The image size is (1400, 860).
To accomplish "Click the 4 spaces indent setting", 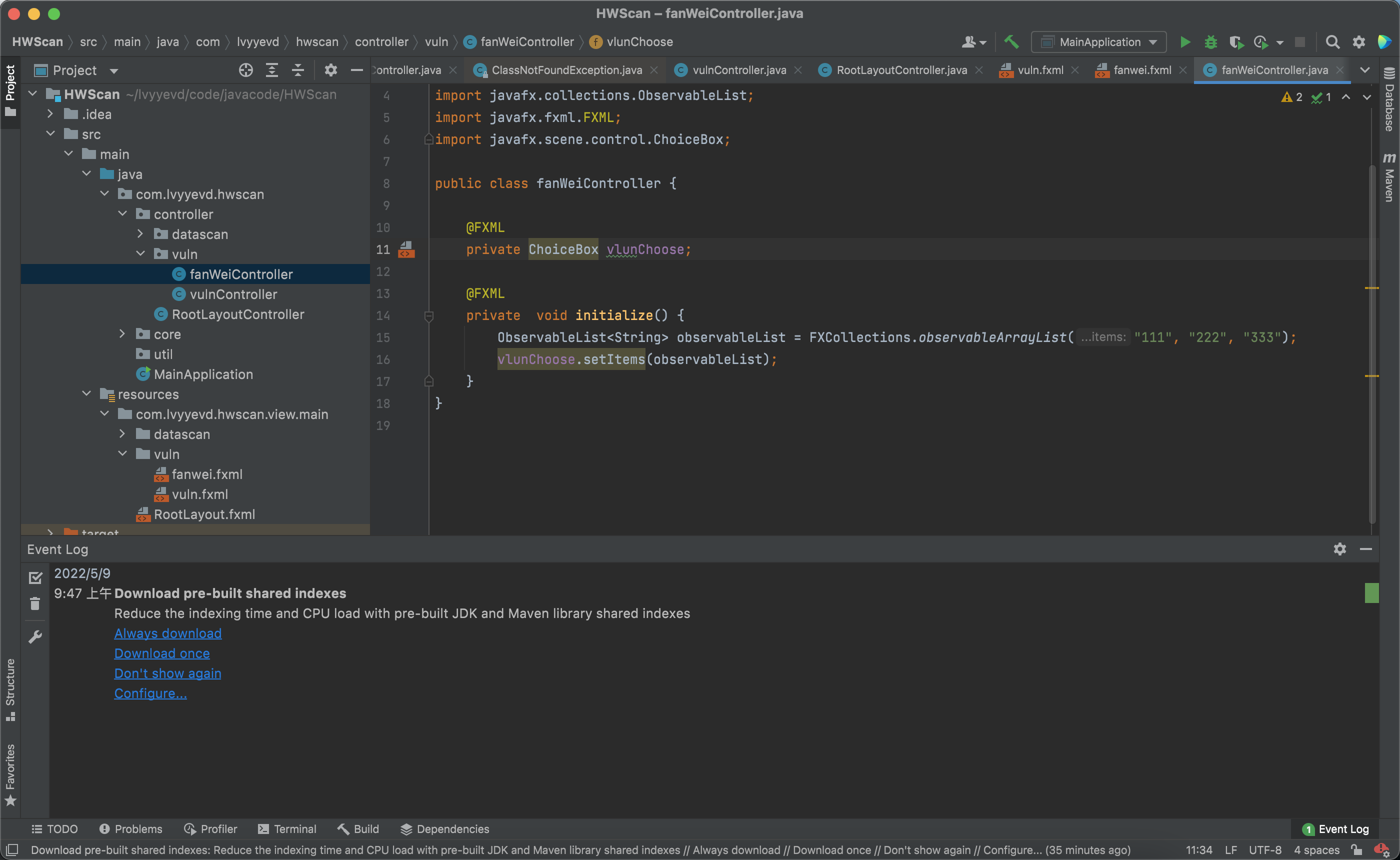I will click(x=1316, y=850).
